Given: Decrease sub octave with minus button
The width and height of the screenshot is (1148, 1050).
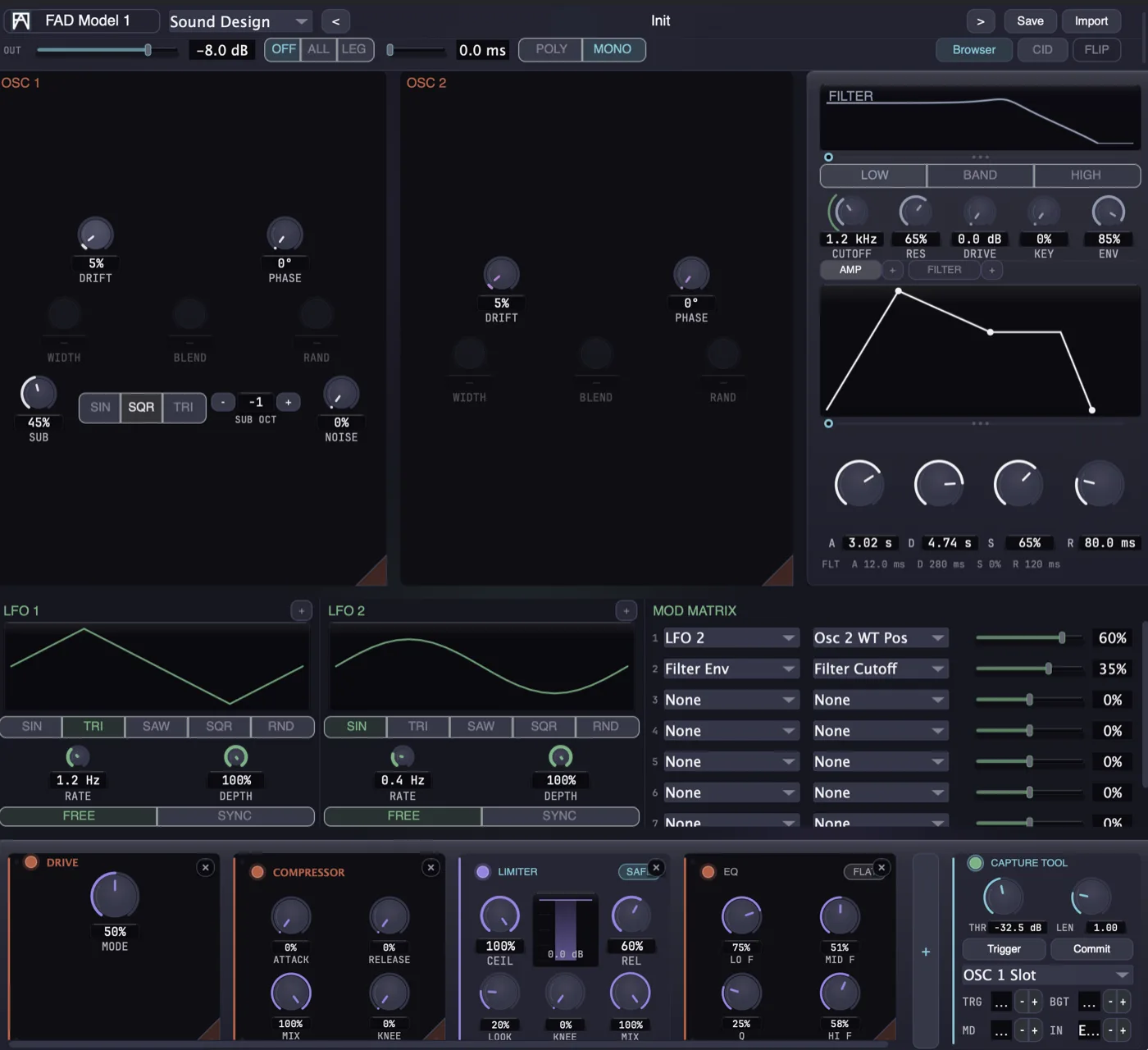Looking at the screenshot, I should 223,402.
